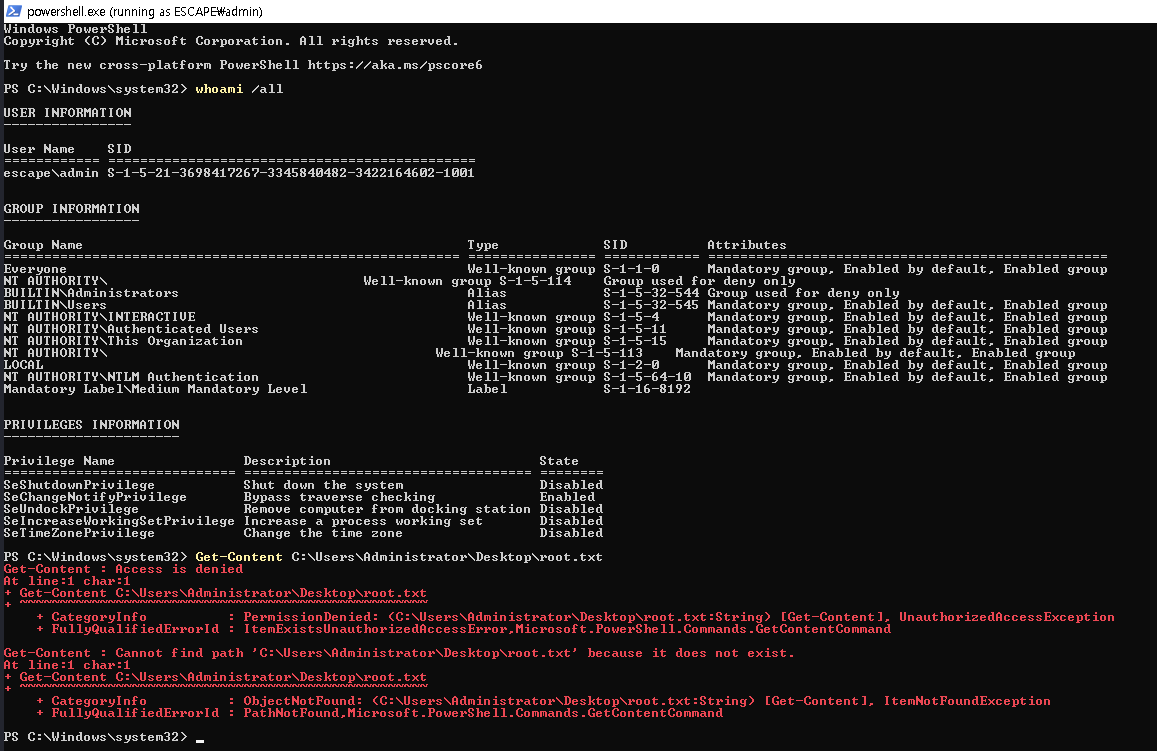Click the title text 'powershell.exe (running as ESCAPE\admin)'
The image size is (1157, 751).
click(x=145, y=12)
